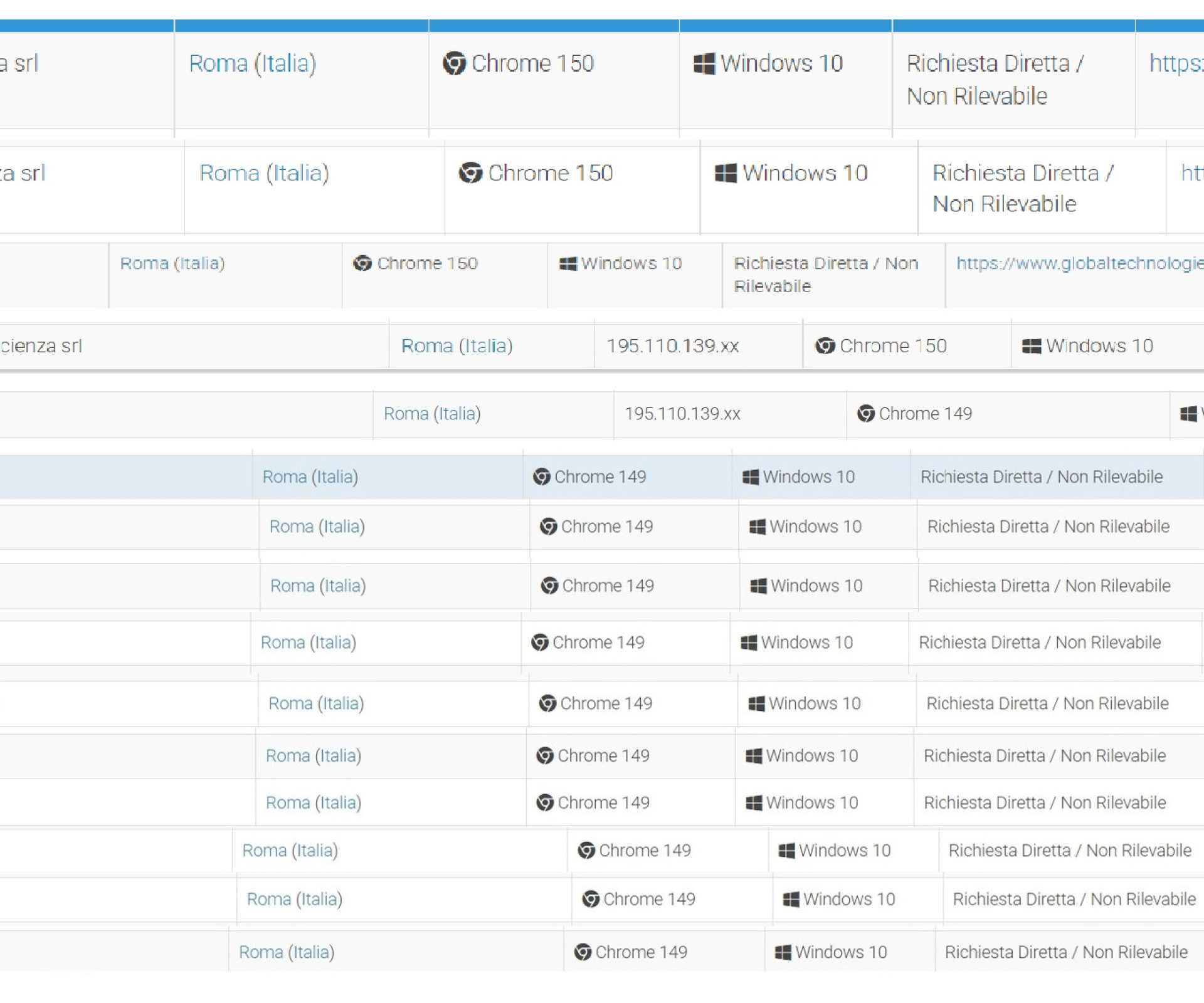
Task: Click the Windows icon in the globaltechnologie row
Action: point(568,263)
